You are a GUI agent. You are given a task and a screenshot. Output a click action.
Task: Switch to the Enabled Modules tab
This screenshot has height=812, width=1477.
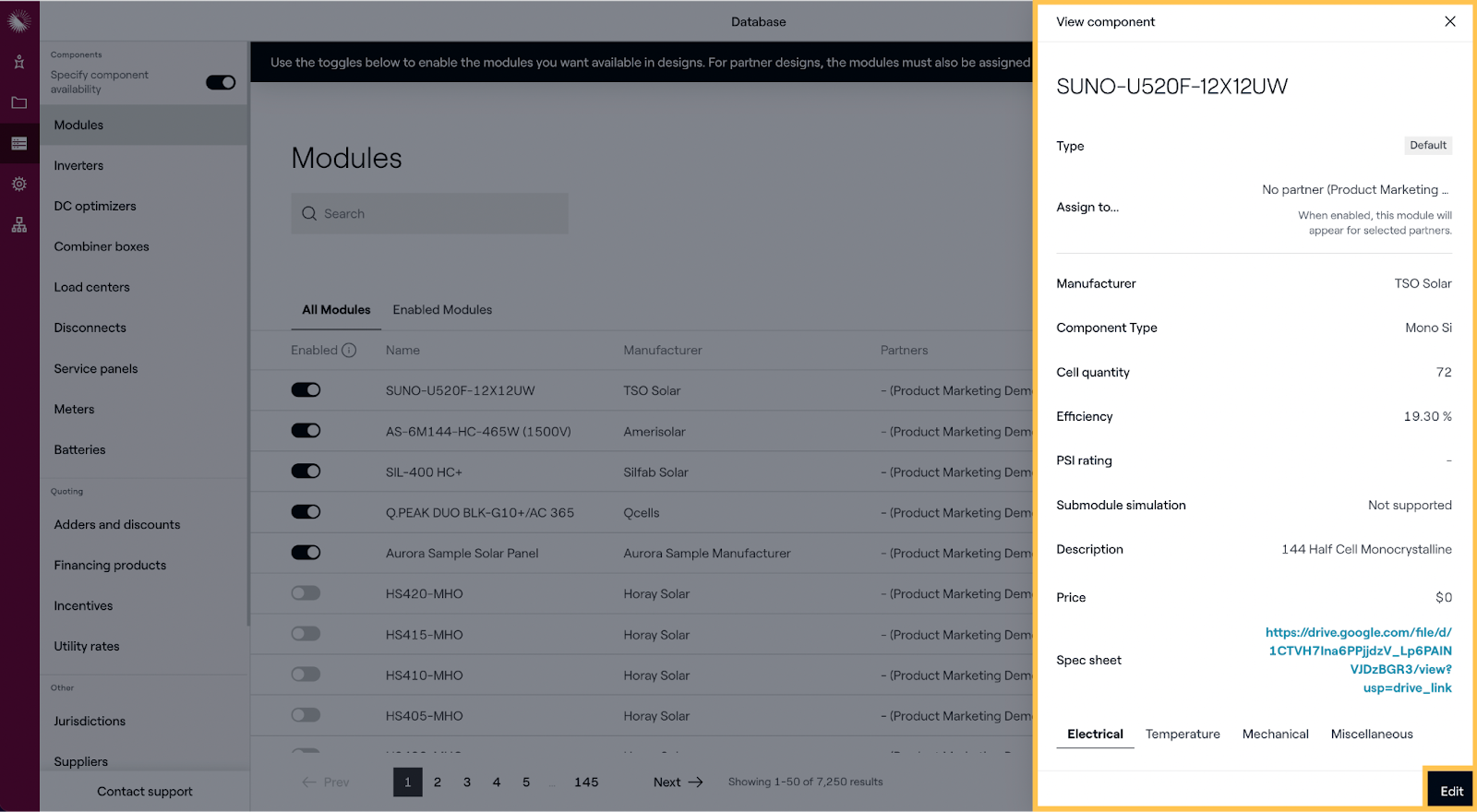click(x=442, y=309)
